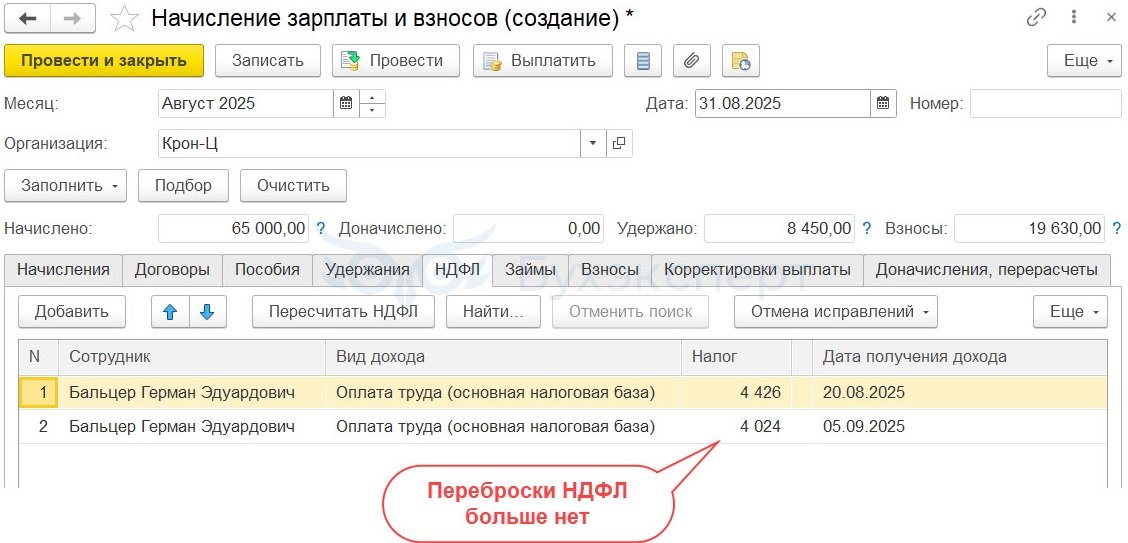Open attached files paperclip icon
Screen dimensions: 1128x543
coord(692,61)
